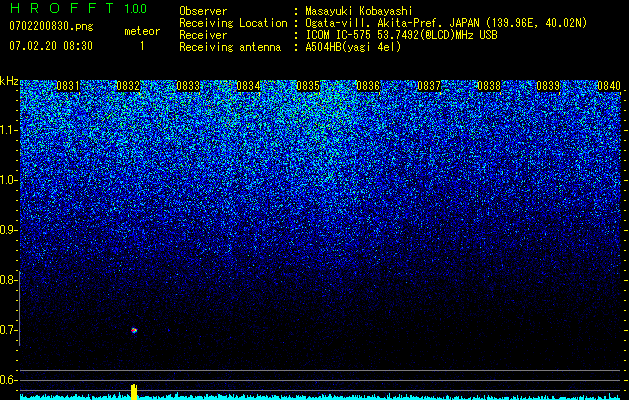Click the yellow meteor detection bar

tap(134, 392)
